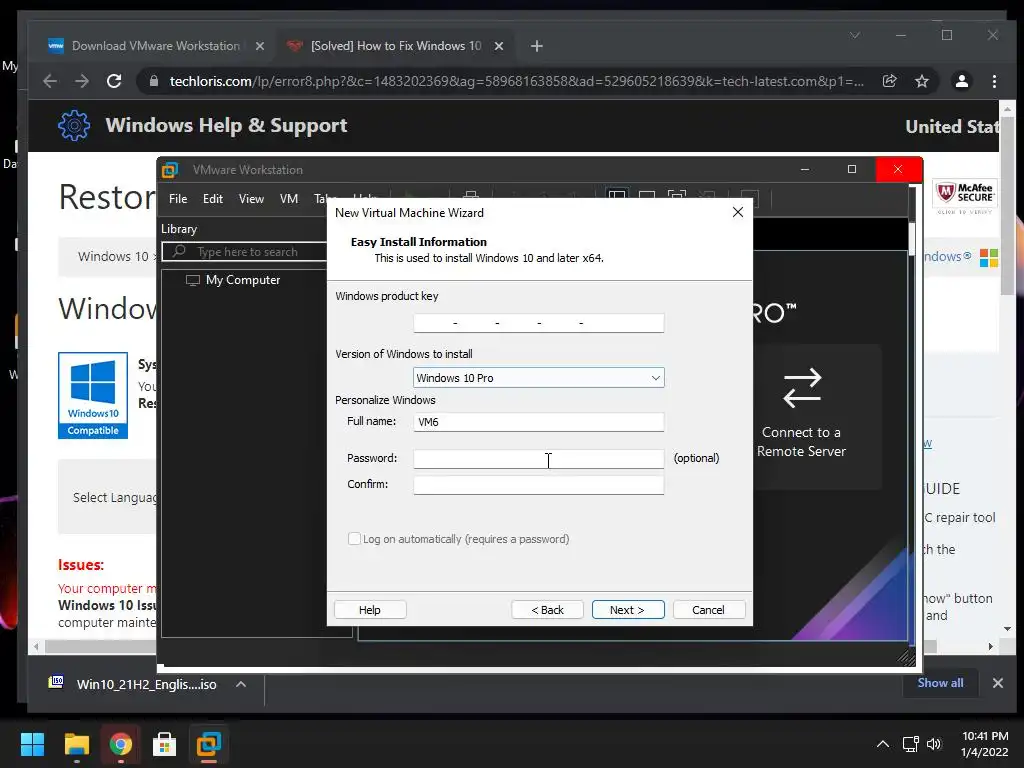Open the VMware File menu
Screen dimensions: 1024x768
(178, 199)
